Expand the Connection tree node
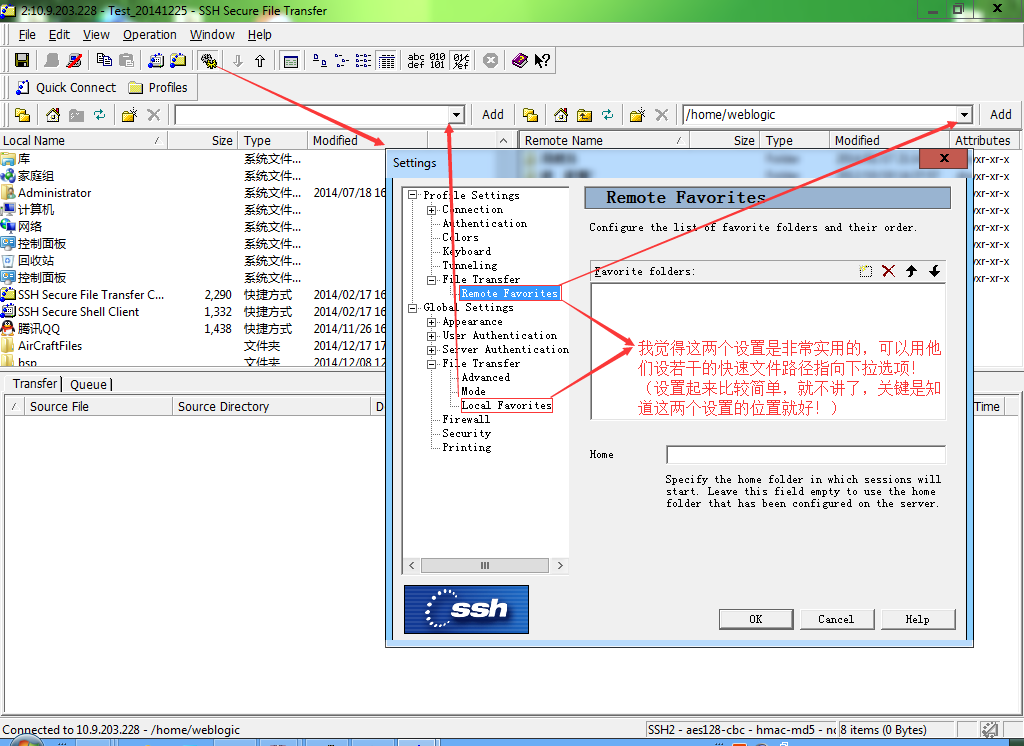The width and height of the screenshot is (1024, 746). click(432, 210)
